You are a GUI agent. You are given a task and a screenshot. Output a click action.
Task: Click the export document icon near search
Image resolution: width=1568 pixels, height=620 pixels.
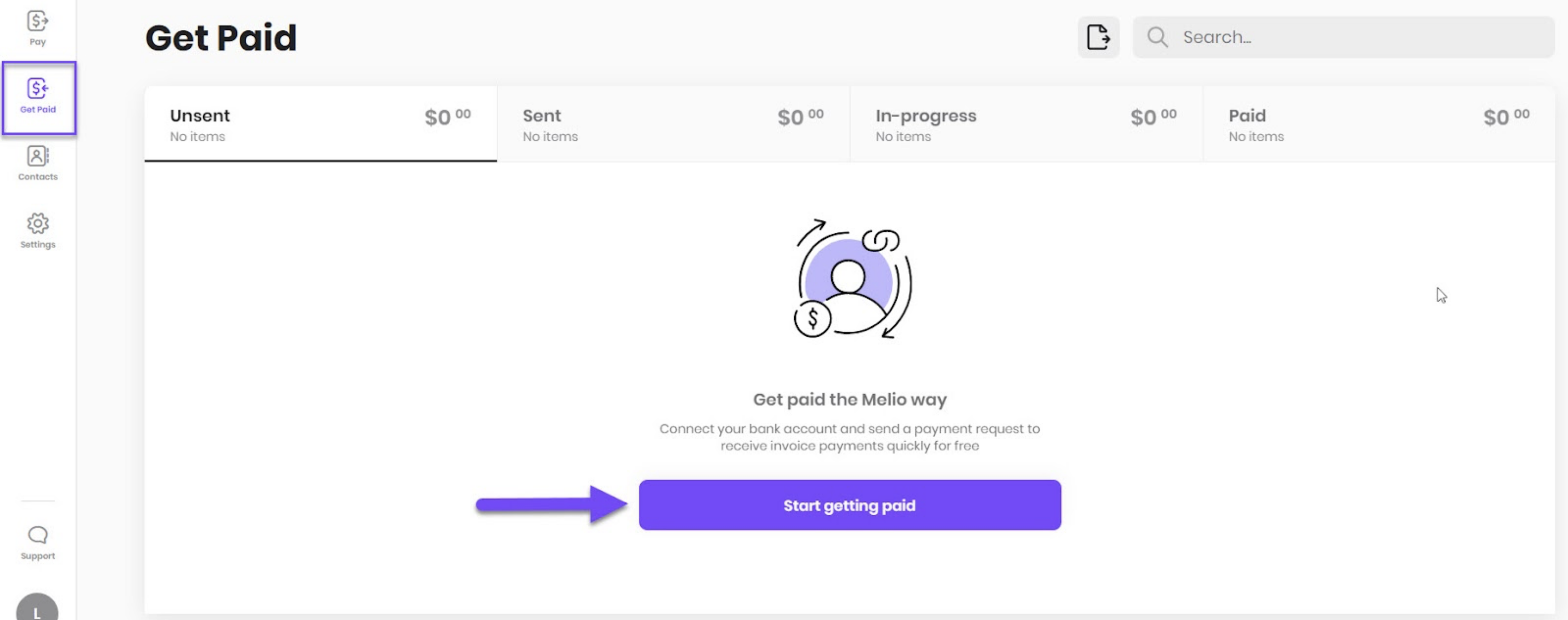pyautogui.click(x=1098, y=37)
